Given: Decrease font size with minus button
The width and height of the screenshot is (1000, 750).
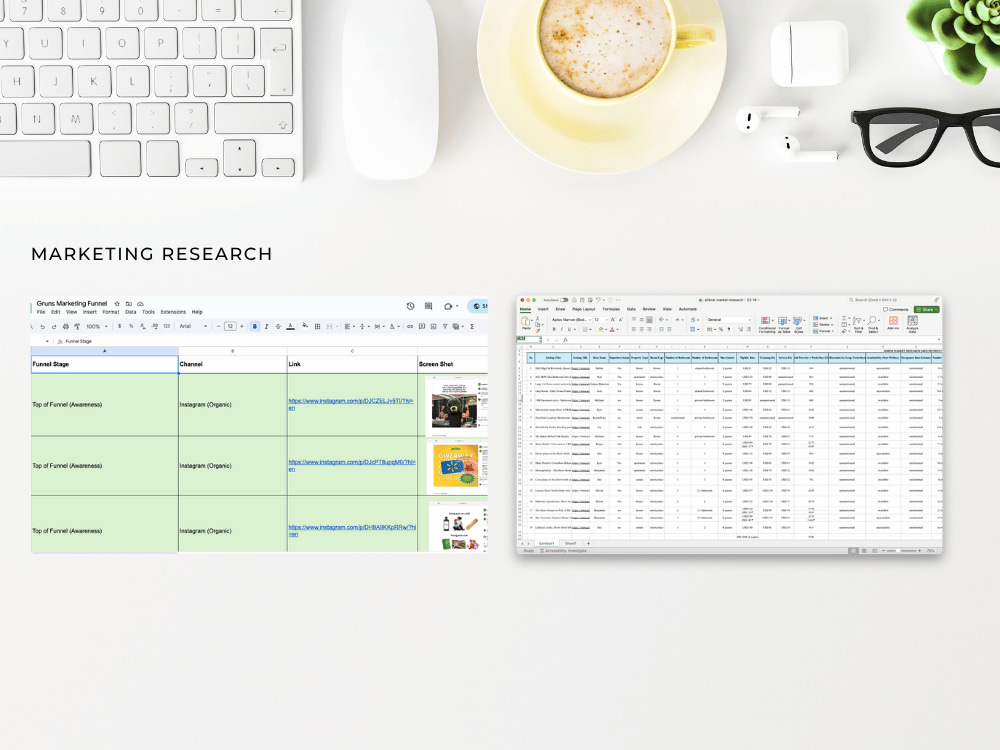Looking at the screenshot, I should (x=218, y=326).
